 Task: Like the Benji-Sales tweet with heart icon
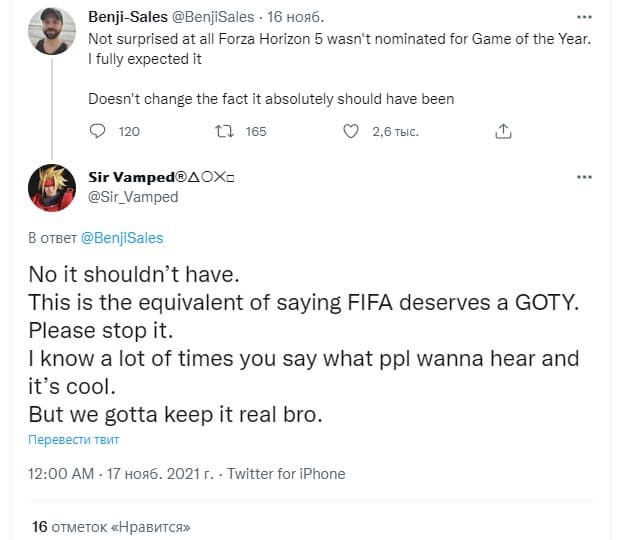click(x=351, y=131)
